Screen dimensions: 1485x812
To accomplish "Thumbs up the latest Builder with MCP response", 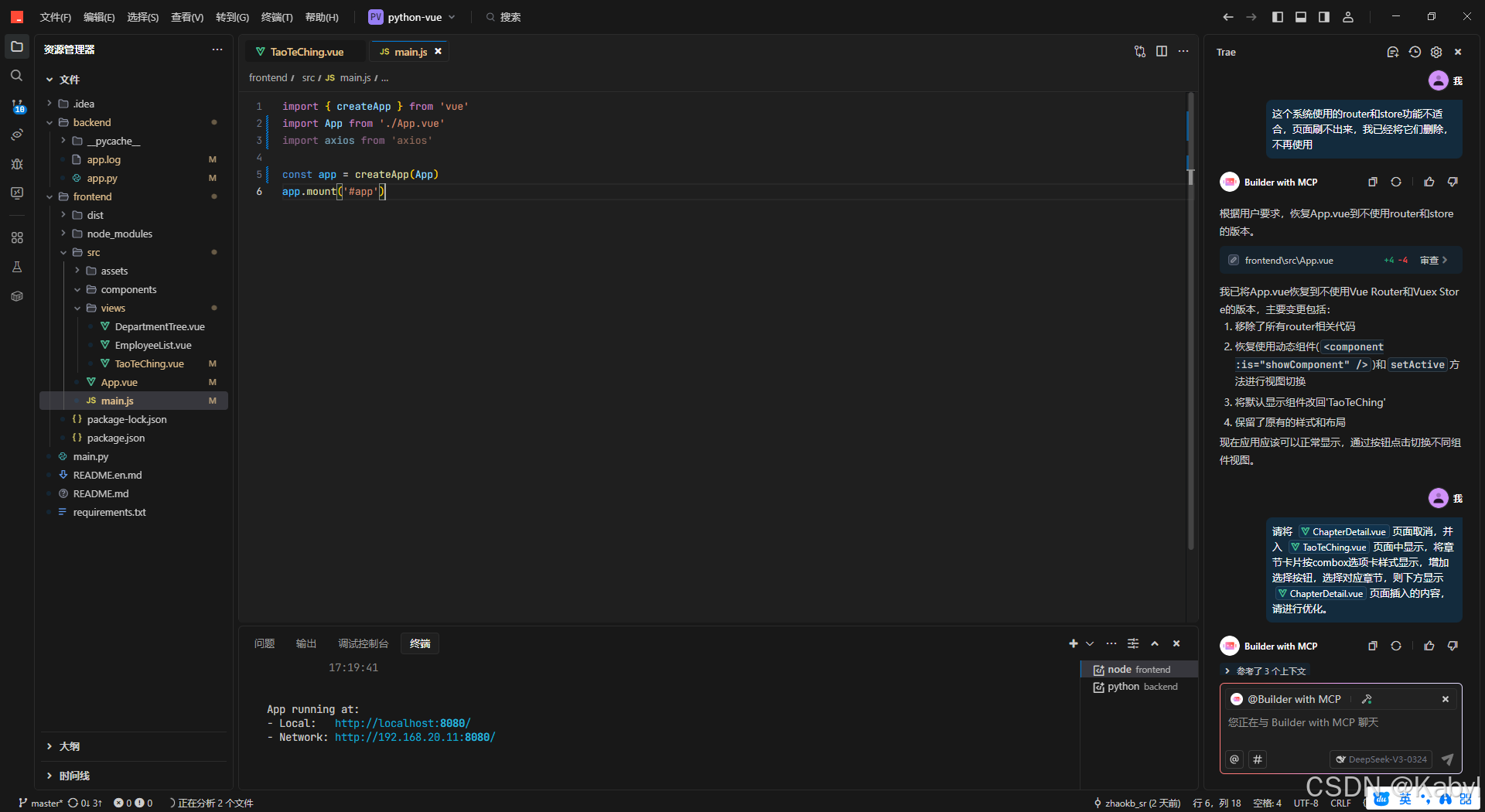I will click(x=1429, y=646).
